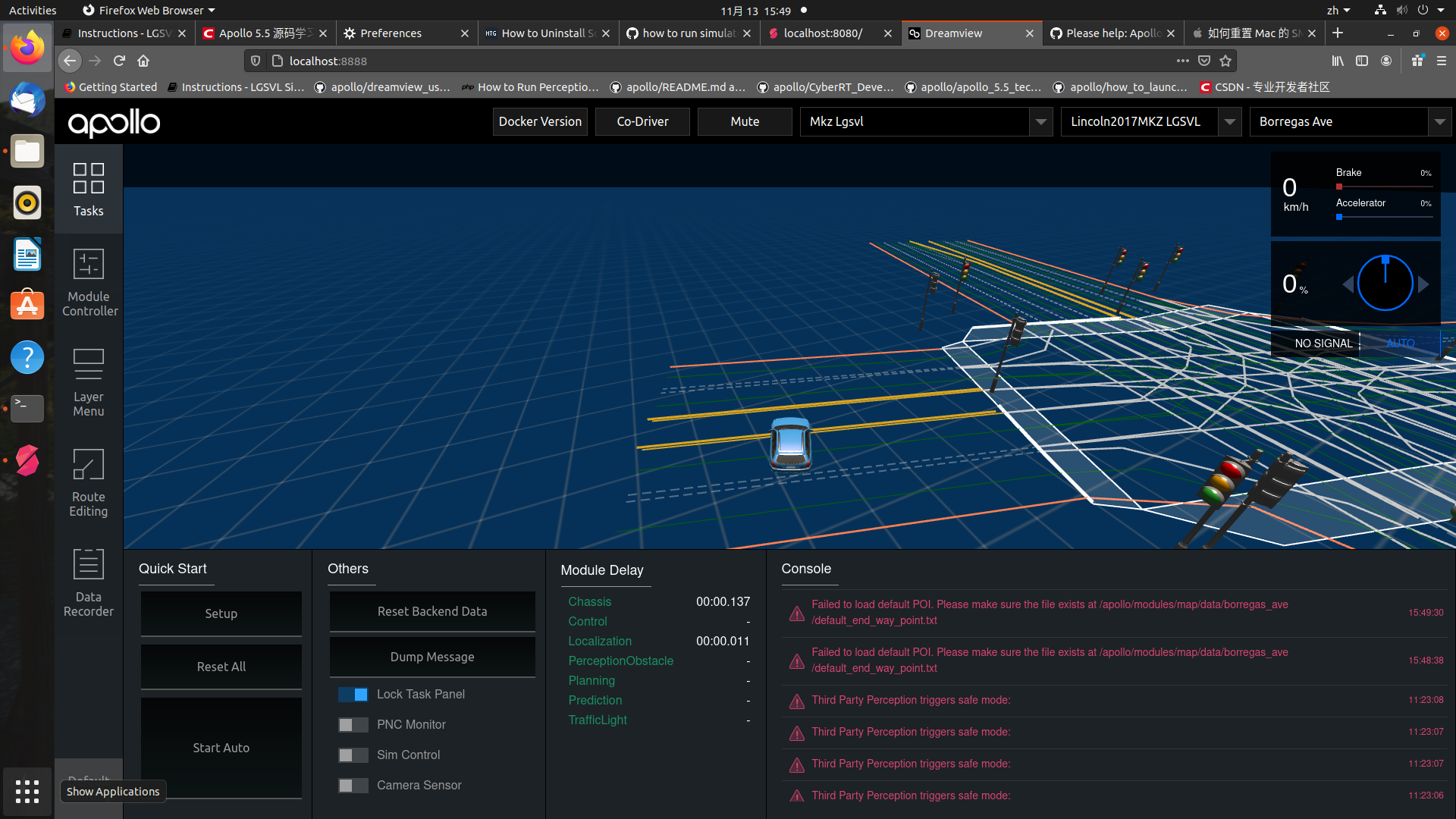The height and width of the screenshot is (819, 1456).
Task: Click the Reset Backend Data button
Action: [x=431, y=611]
